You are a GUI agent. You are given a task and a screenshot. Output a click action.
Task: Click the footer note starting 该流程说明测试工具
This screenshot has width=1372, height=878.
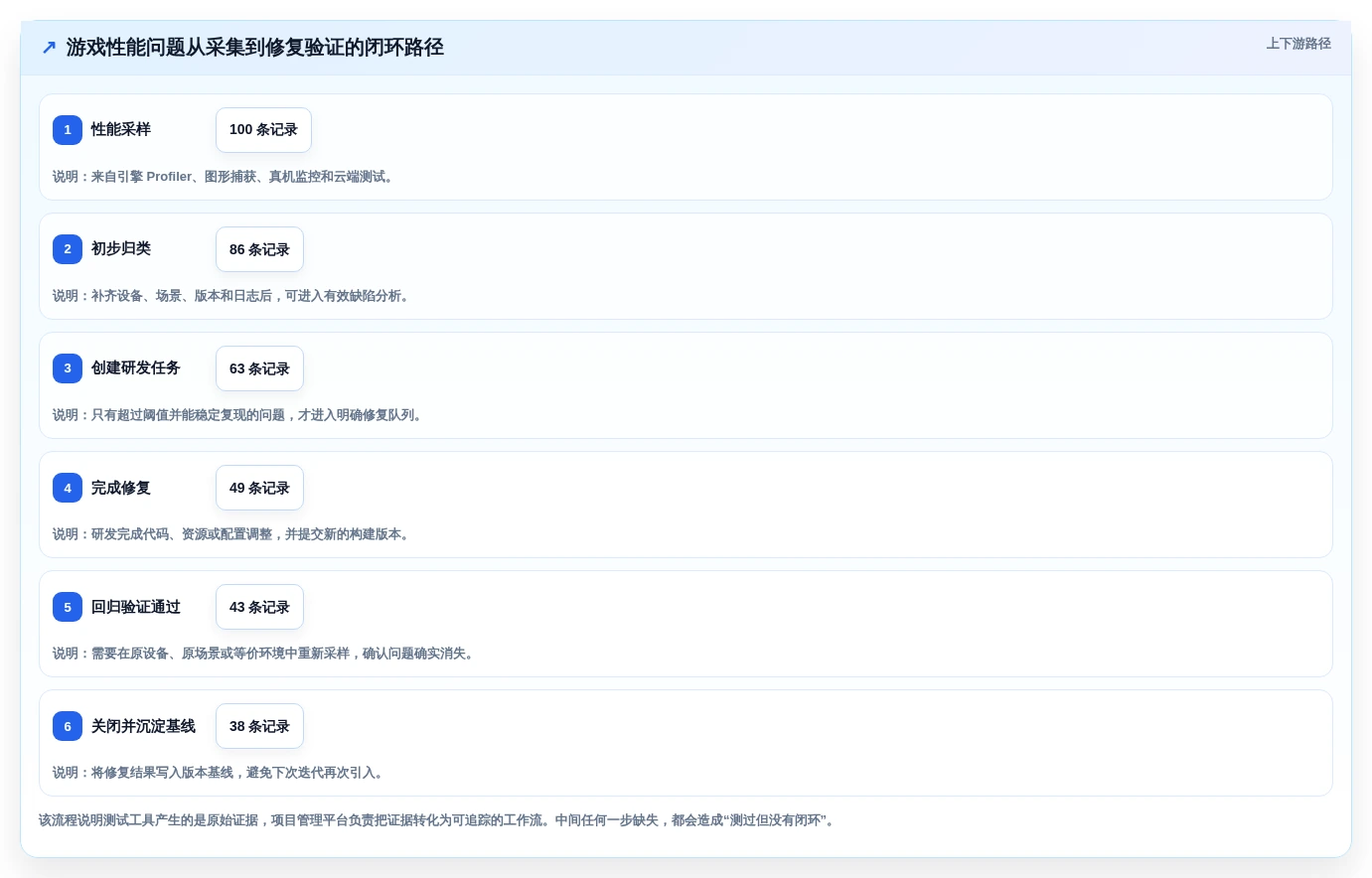[439, 820]
